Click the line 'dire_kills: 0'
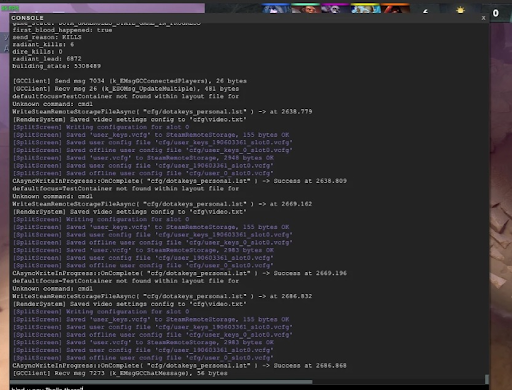512x390 pixels. [37, 52]
